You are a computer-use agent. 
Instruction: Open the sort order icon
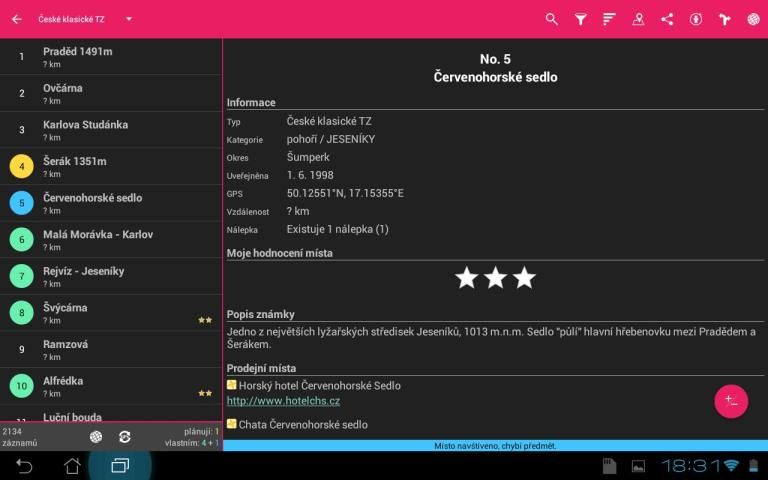click(x=609, y=19)
